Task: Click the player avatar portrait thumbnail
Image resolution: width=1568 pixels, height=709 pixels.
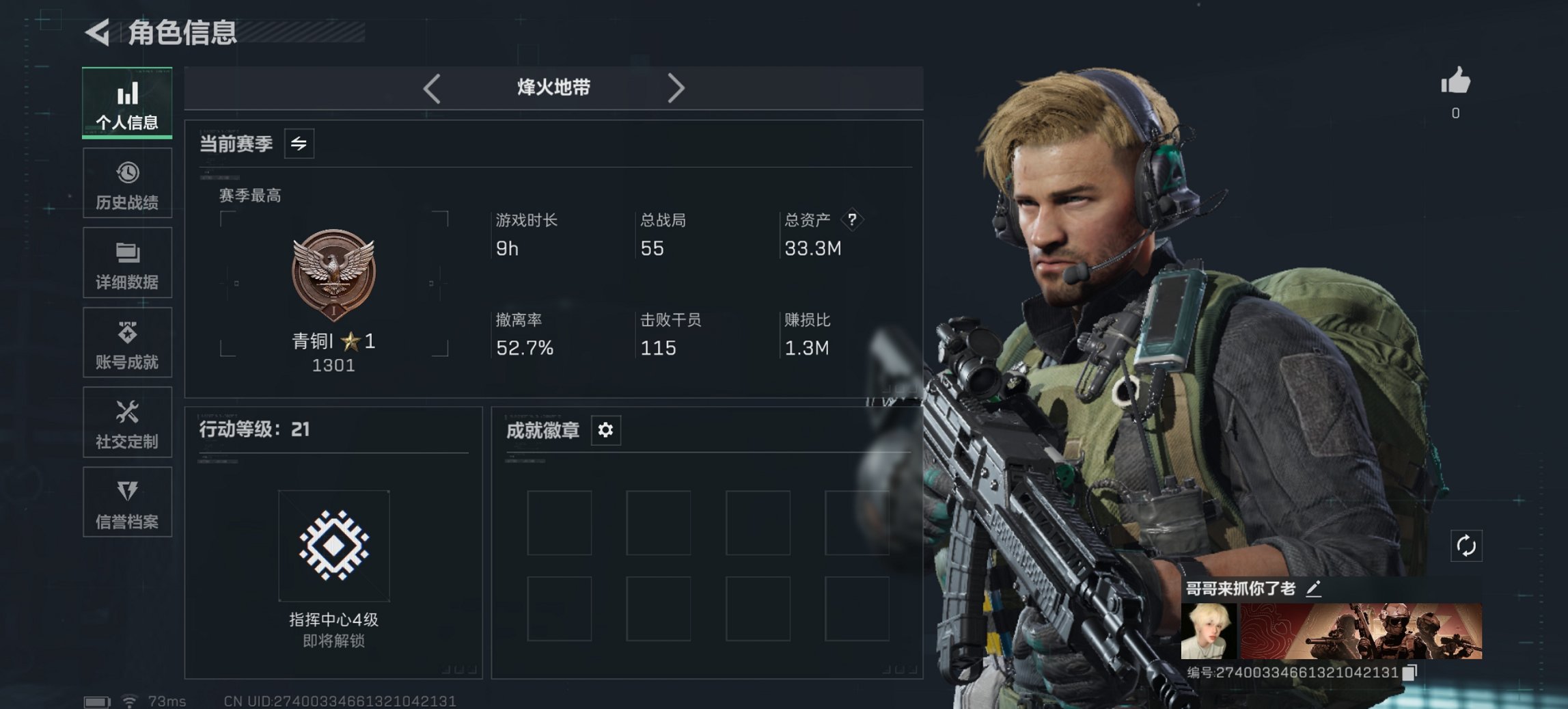Action: click(x=1208, y=630)
